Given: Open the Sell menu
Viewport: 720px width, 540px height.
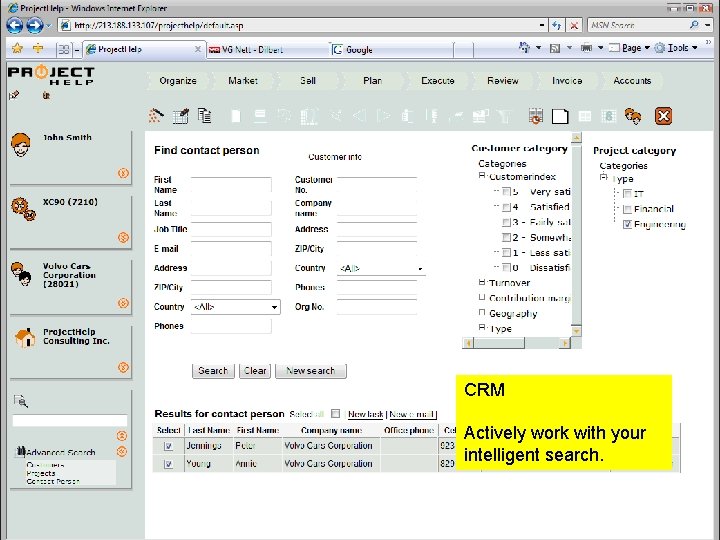Looking at the screenshot, I should [308, 81].
